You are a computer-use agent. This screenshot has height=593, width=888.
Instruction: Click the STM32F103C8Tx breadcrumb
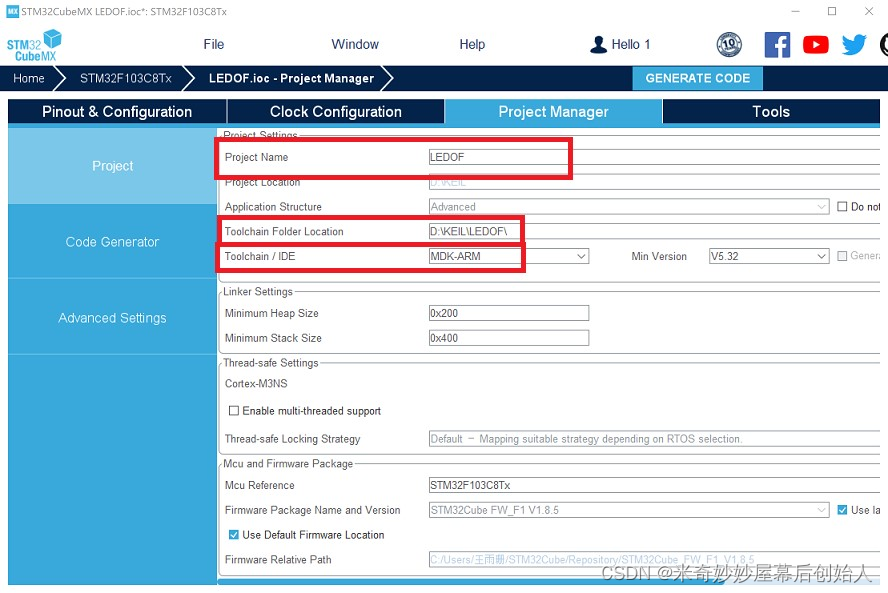pos(126,78)
